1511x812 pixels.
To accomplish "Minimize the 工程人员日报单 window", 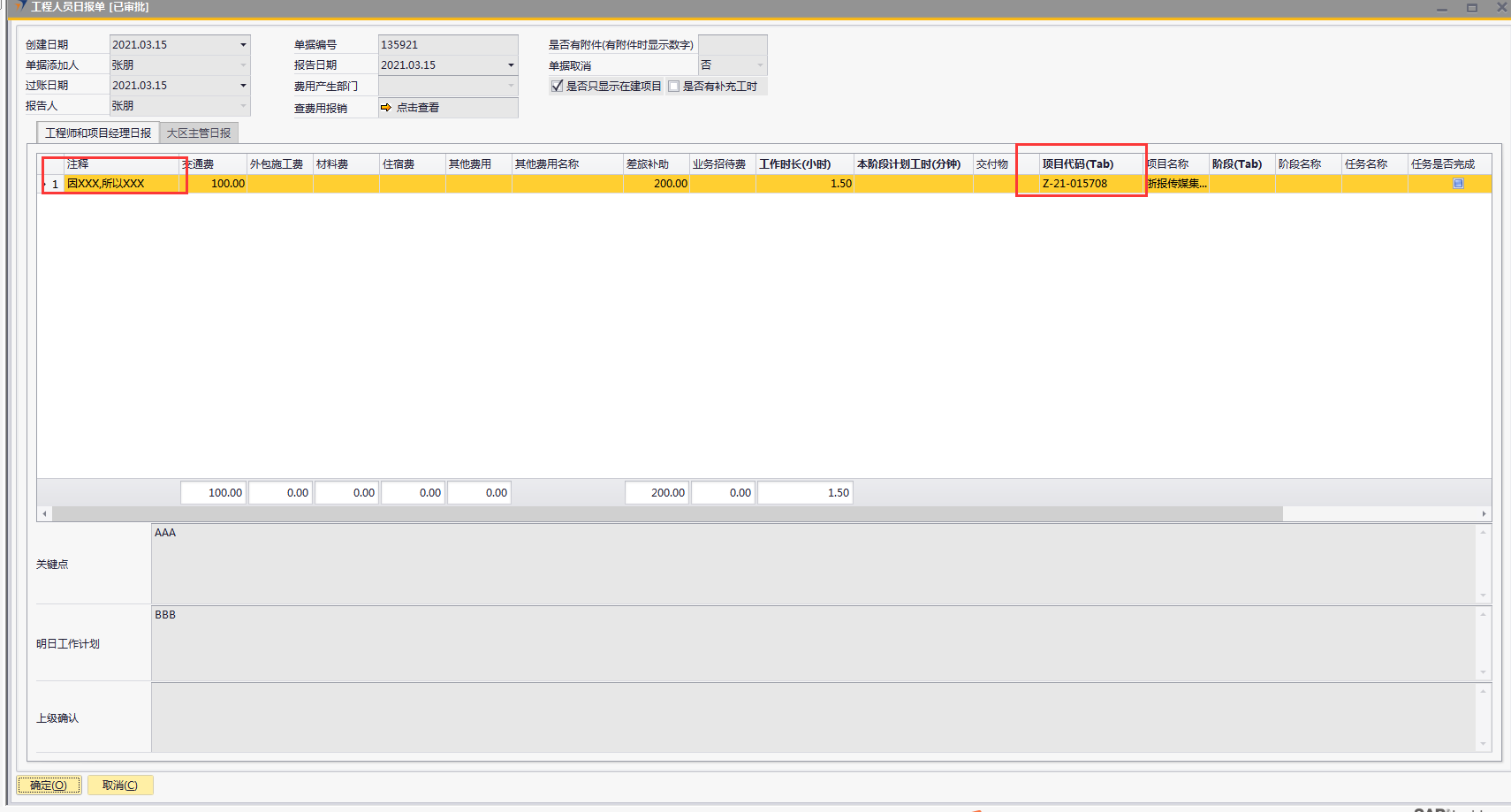I will tap(1441, 7).
